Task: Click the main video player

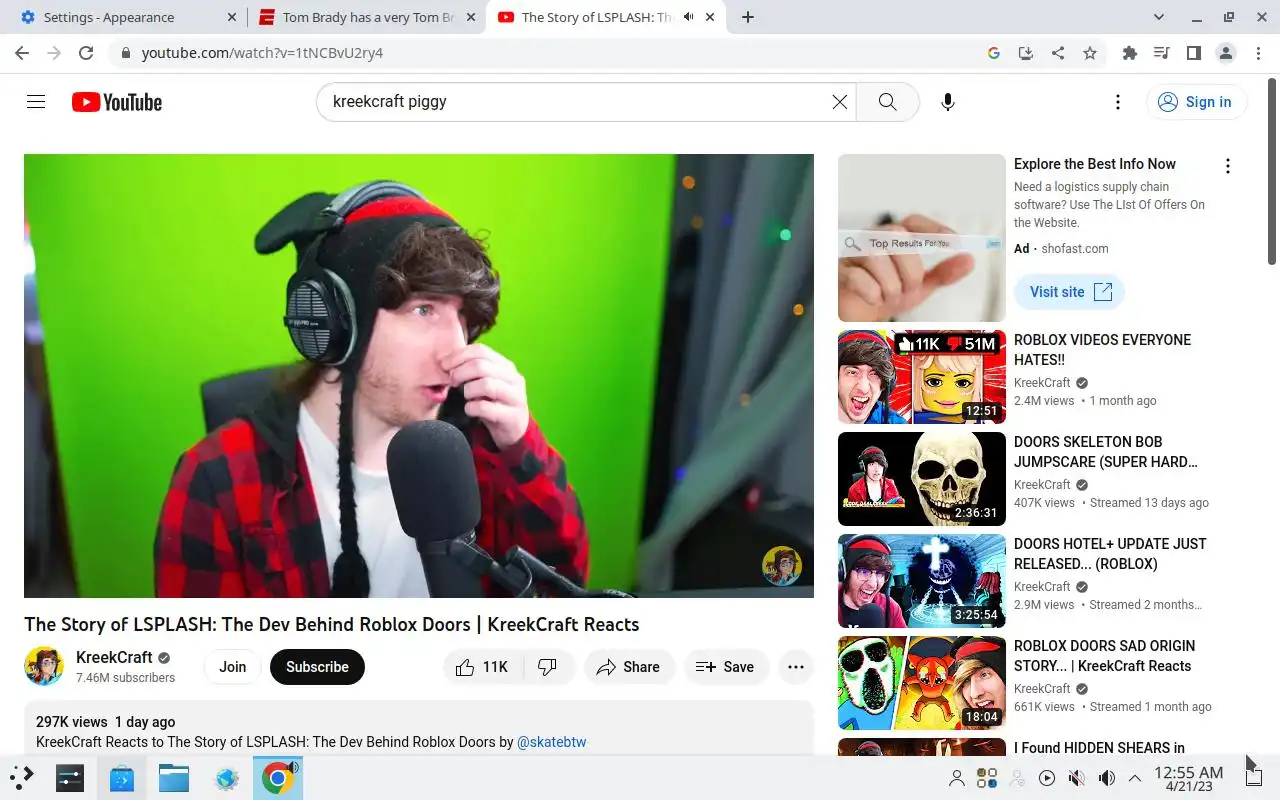Action: [x=419, y=376]
